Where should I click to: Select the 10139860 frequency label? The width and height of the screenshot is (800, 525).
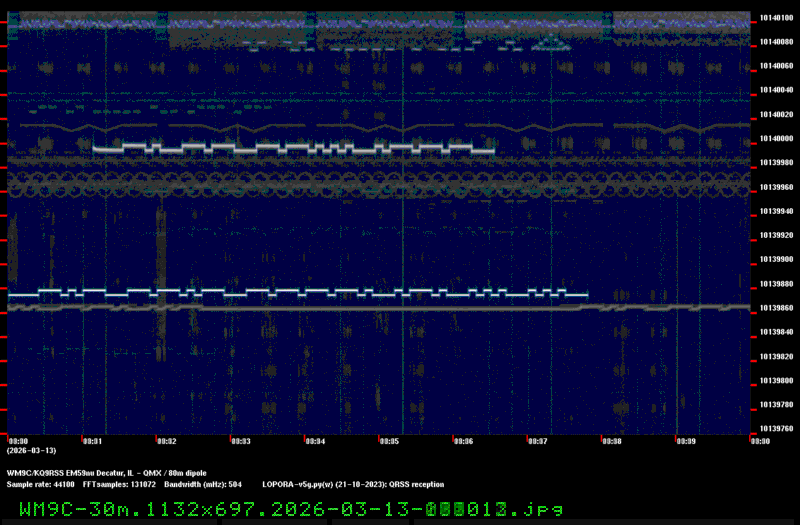(x=776, y=308)
